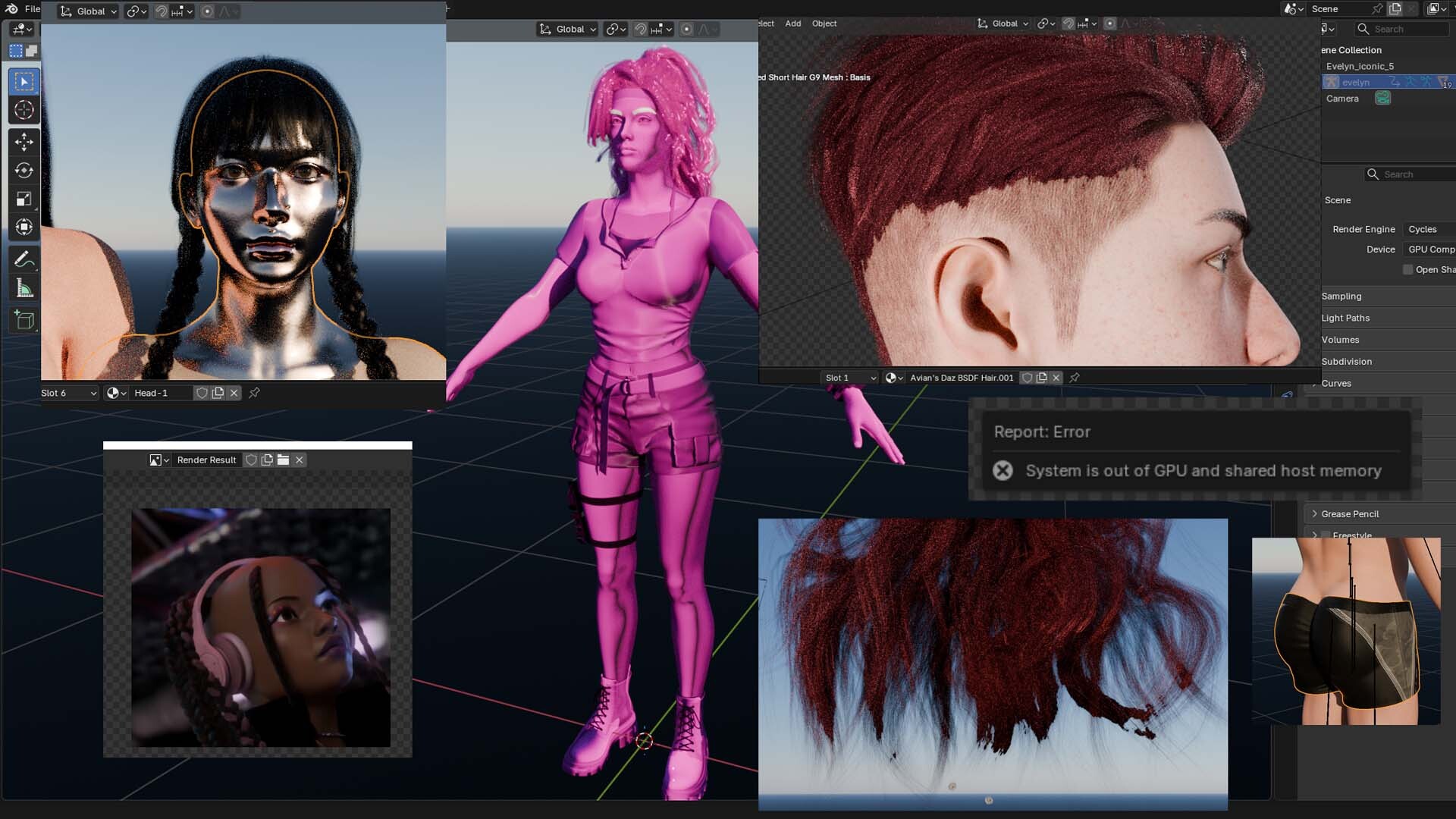This screenshot has width=1456, height=819.
Task: Select the Scale tool in the toolbar
Action: pyautogui.click(x=24, y=199)
